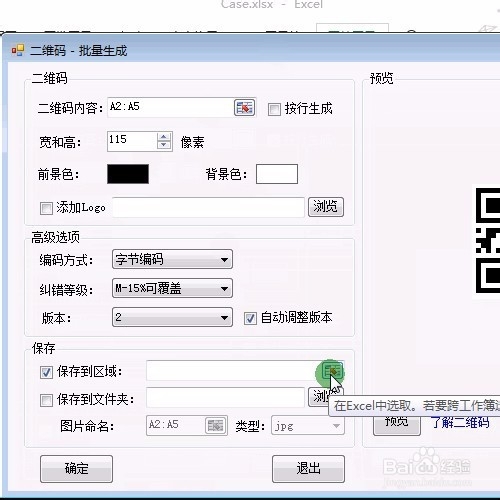Uncheck 自动调整版本 checkbox
Screen dimensions: 500x500
point(250,318)
